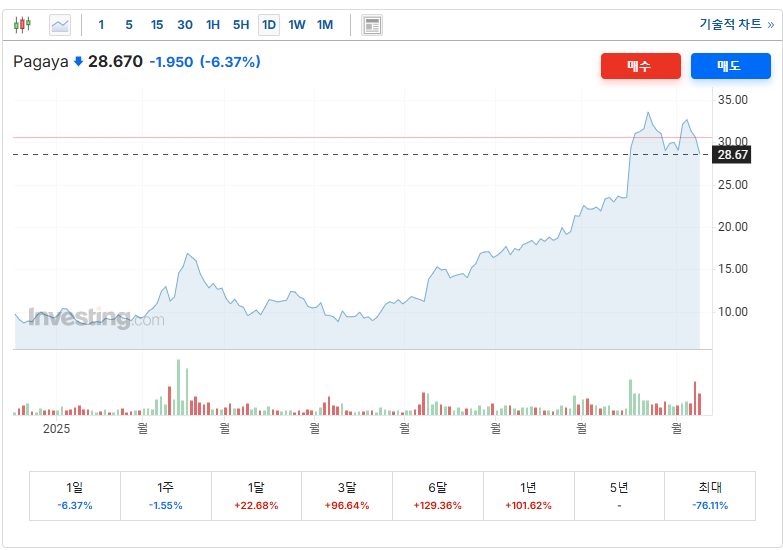Select the 6달 range showing +129.36%

[x=437, y=496]
